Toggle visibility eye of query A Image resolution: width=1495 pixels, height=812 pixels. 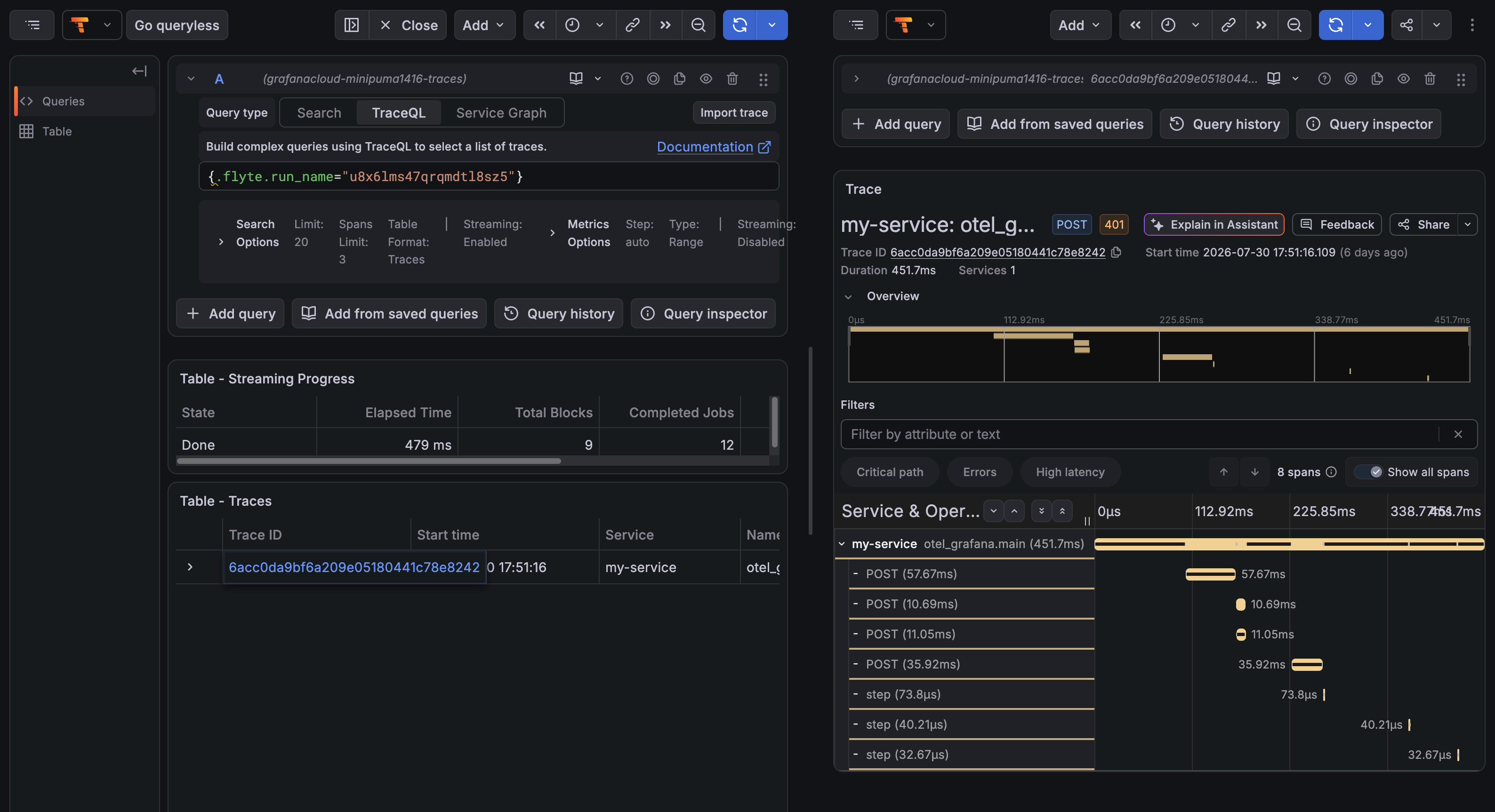tap(706, 78)
